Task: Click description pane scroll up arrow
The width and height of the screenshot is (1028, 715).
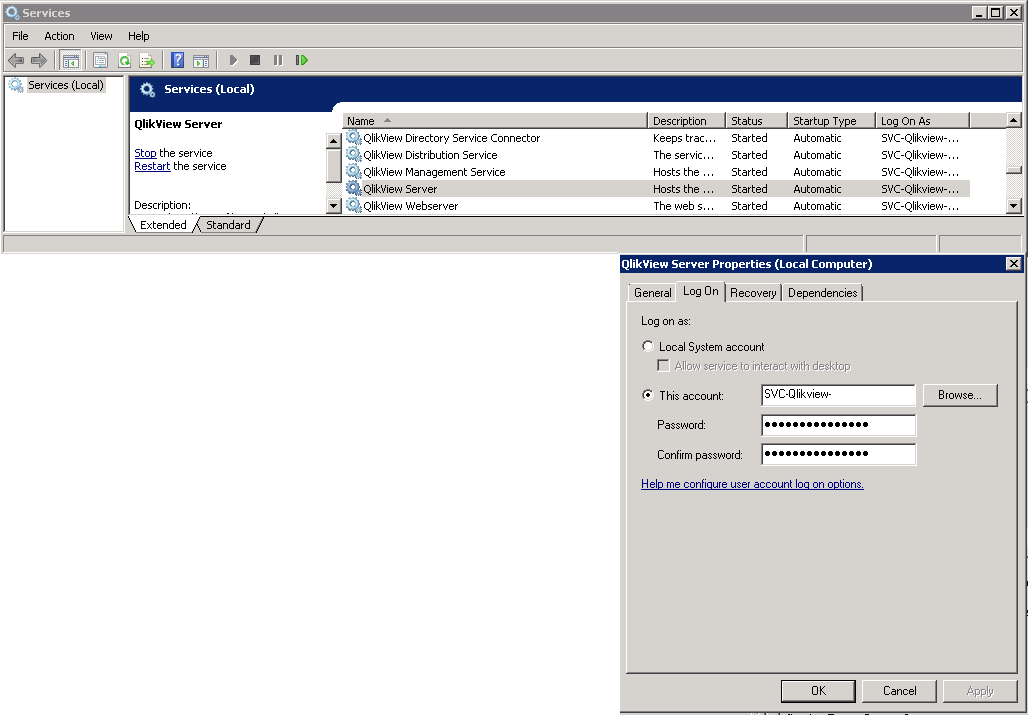Action: [x=333, y=141]
